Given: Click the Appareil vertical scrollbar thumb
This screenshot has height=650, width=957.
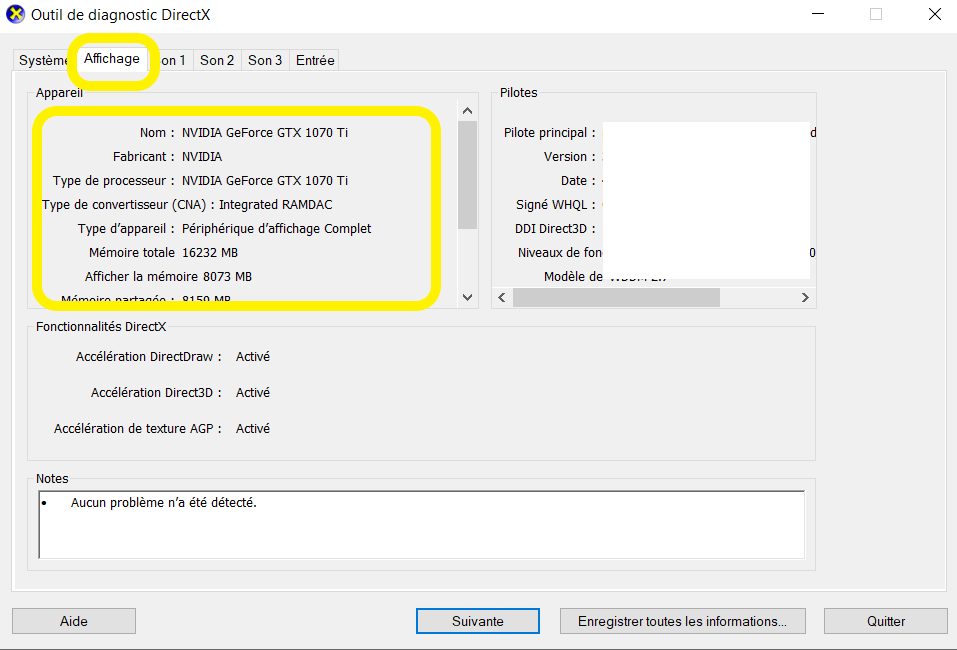Looking at the screenshot, I should coord(467,175).
